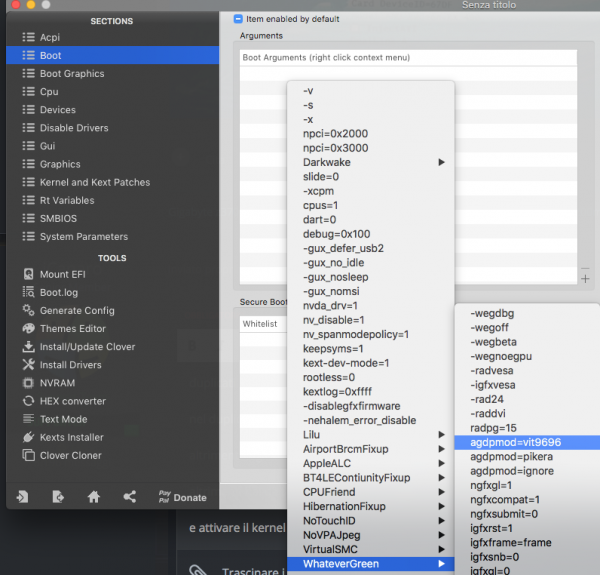Expand the Darkwake submenu arrow
This screenshot has width=600, height=575.
click(x=441, y=162)
